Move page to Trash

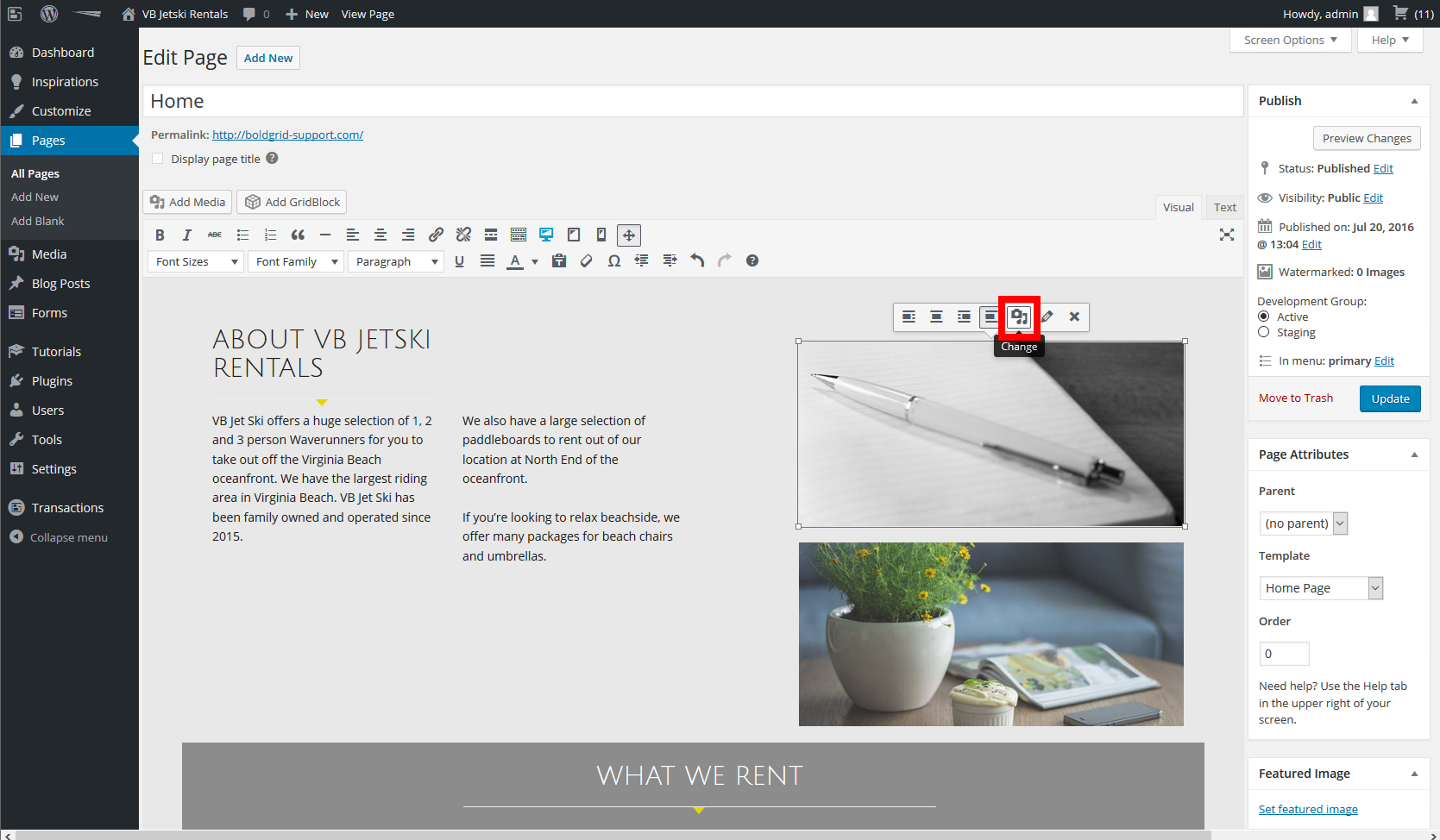click(x=1295, y=398)
